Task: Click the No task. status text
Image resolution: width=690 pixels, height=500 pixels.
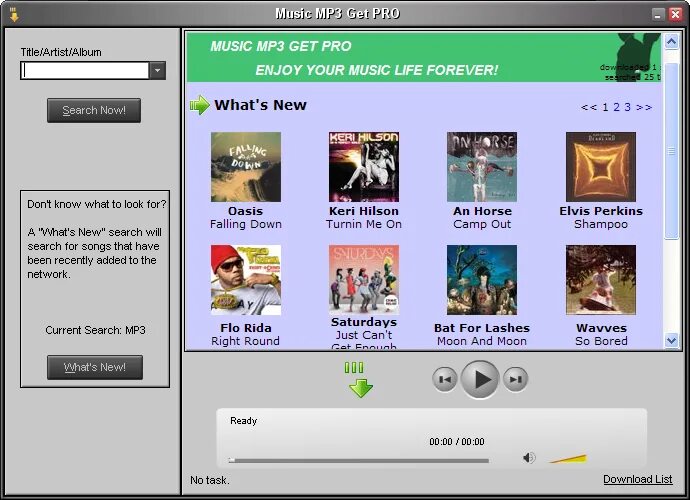Action: pyautogui.click(x=209, y=480)
